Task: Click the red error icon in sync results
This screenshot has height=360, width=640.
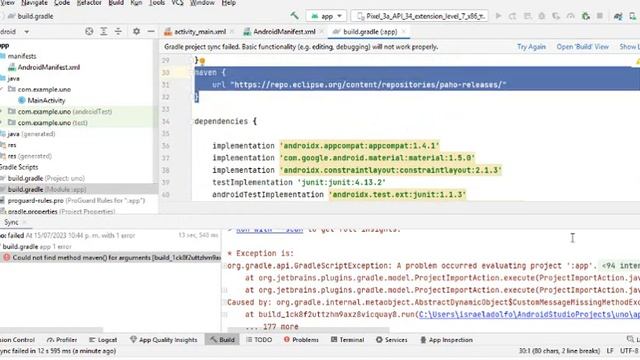Action: coord(7,258)
